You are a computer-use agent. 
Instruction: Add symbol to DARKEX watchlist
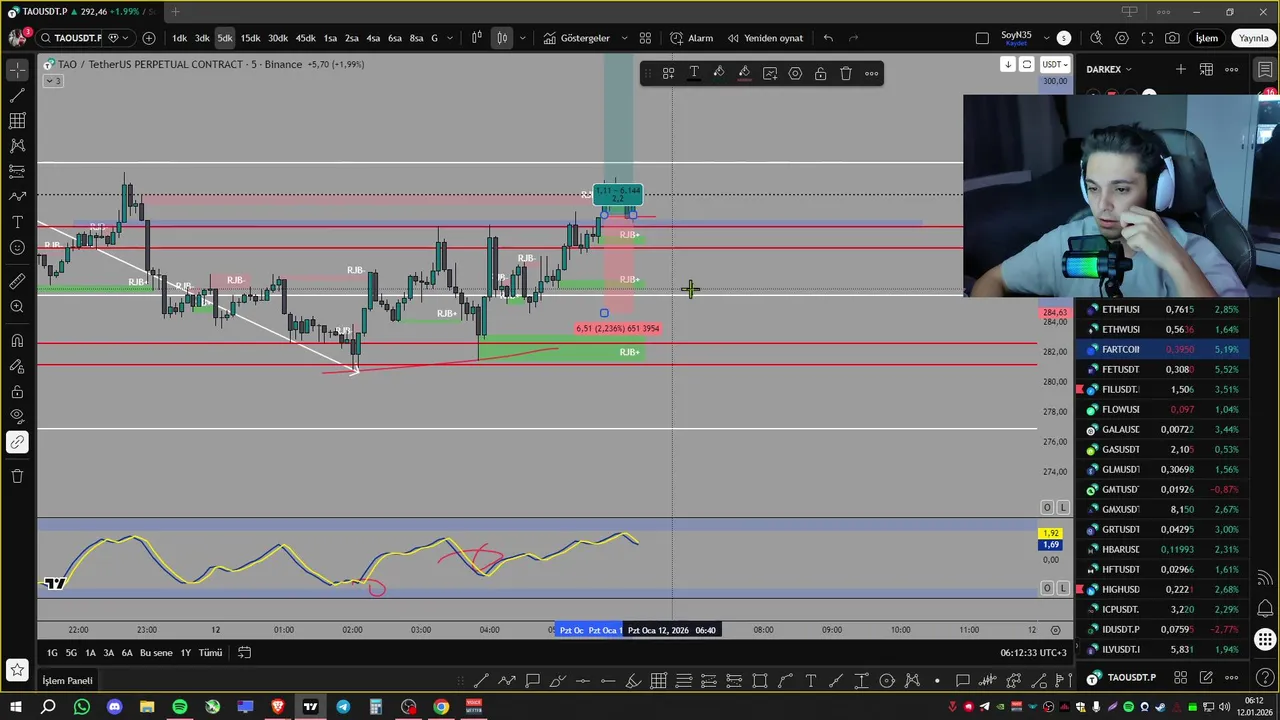(x=1181, y=69)
